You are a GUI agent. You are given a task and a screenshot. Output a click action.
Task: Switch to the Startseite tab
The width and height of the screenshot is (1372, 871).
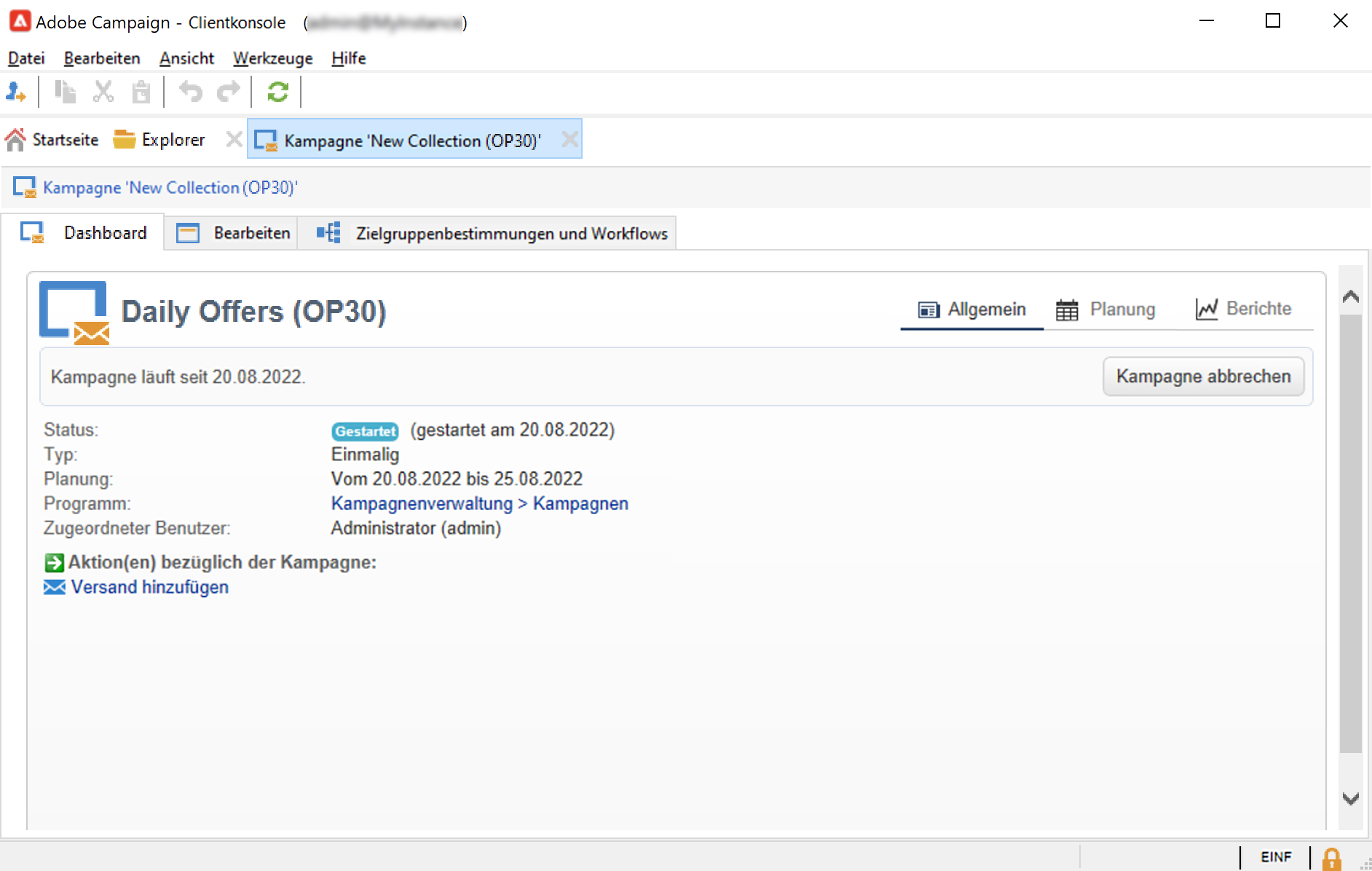pyautogui.click(x=52, y=139)
